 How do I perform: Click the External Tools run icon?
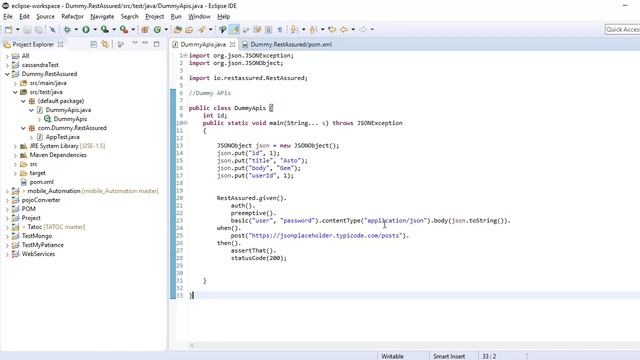coord(124,29)
